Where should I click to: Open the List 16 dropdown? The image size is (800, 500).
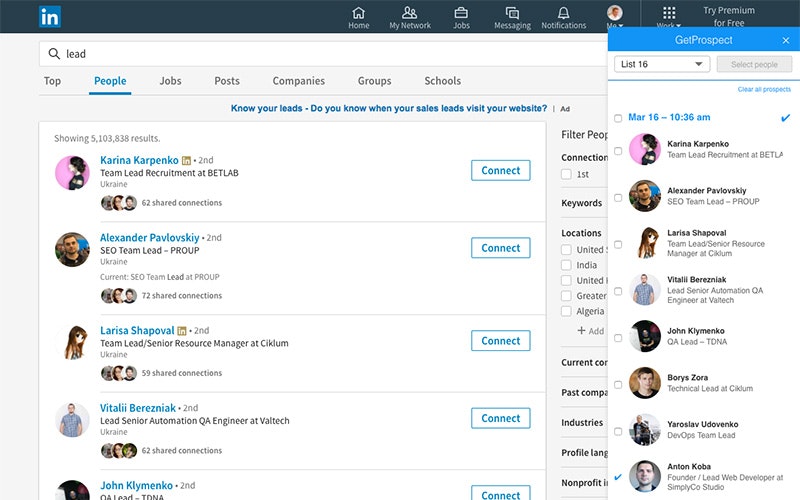click(662, 64)
